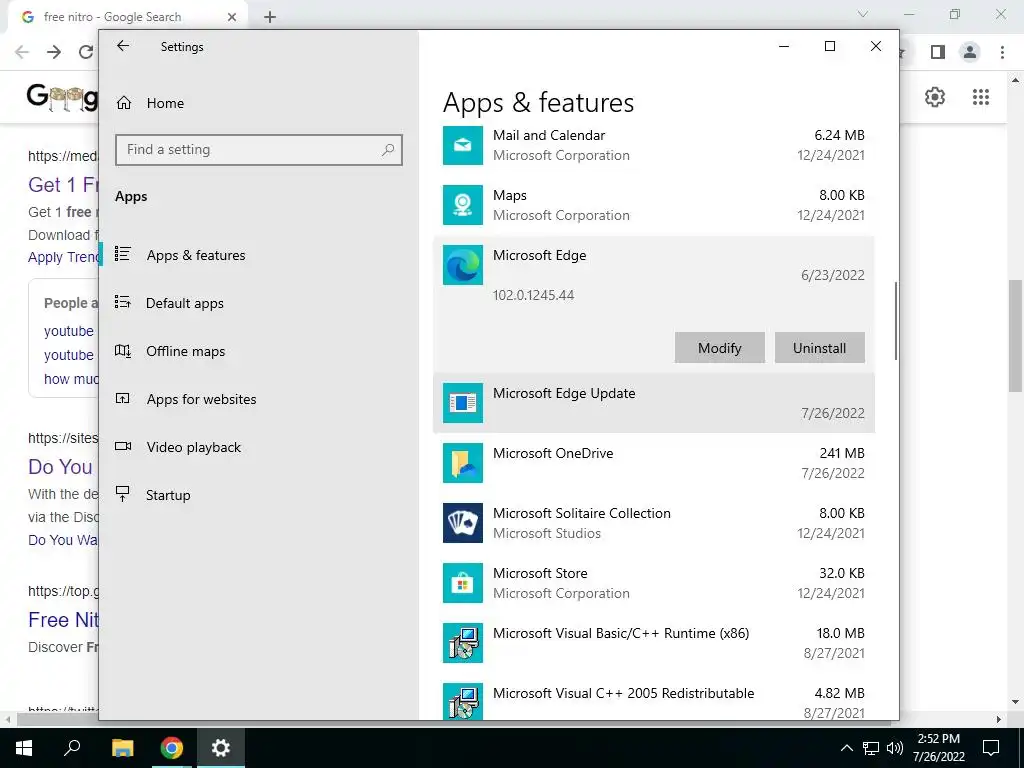Go back using Settings back arrow
This screenshot has height=768, width=1024.
(x=123, y=46)
